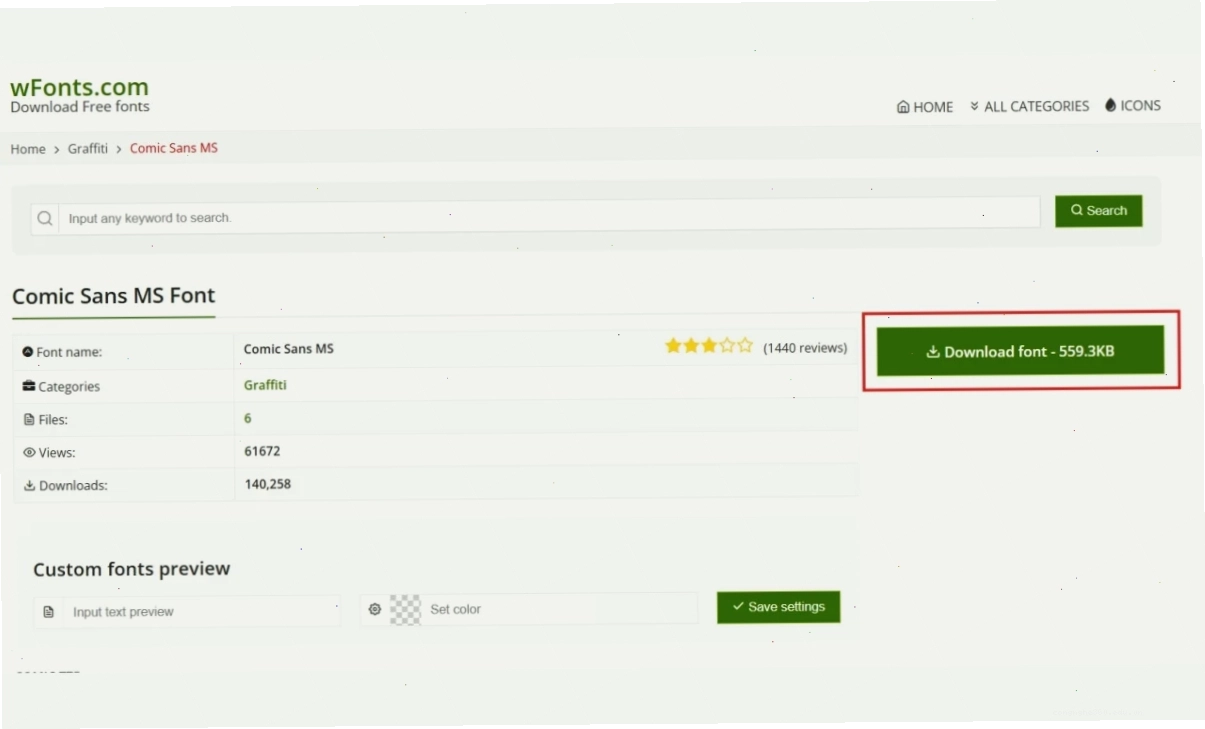Focus the Input text preview field
This screenshot has width=1205, height=729.
click(x=202, y=611)
